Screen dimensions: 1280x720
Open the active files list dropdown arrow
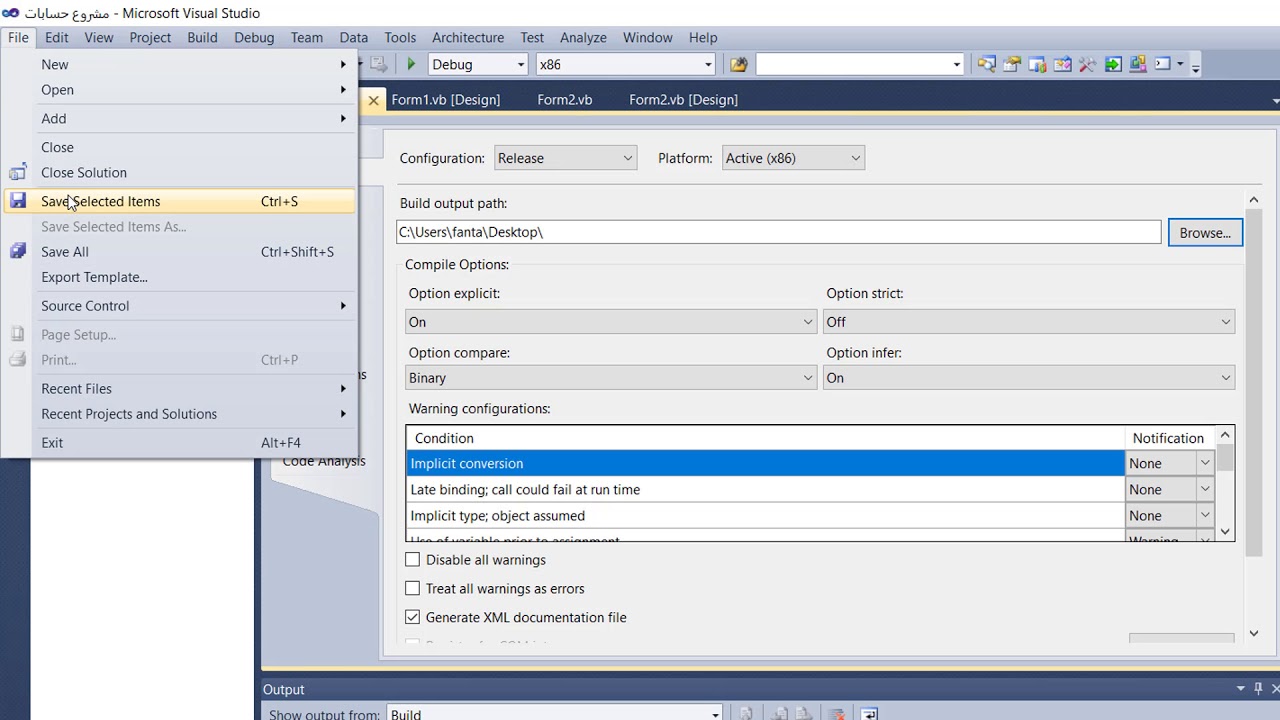pos(1275,101)
